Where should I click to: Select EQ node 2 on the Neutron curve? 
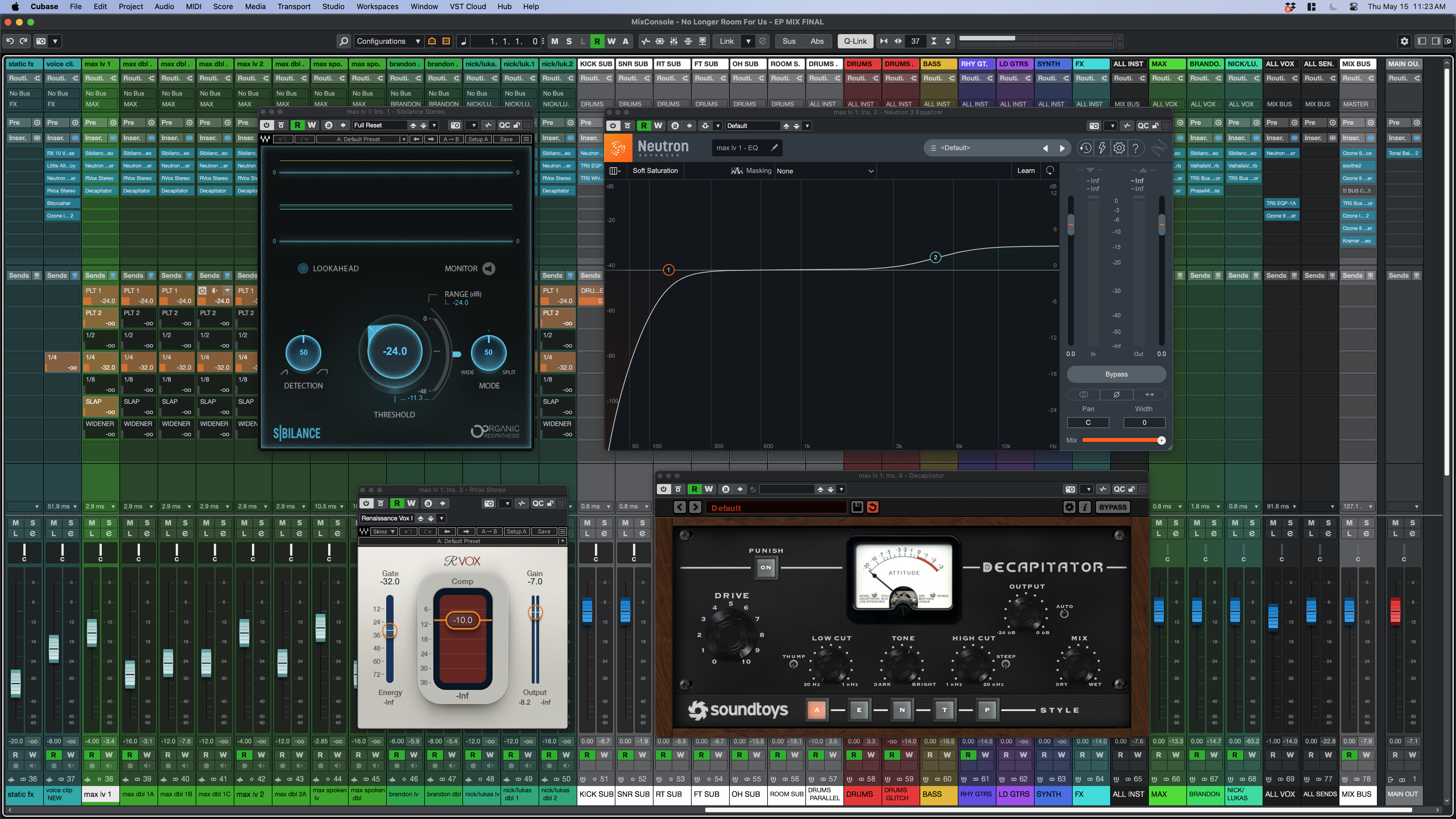[935, 257]
